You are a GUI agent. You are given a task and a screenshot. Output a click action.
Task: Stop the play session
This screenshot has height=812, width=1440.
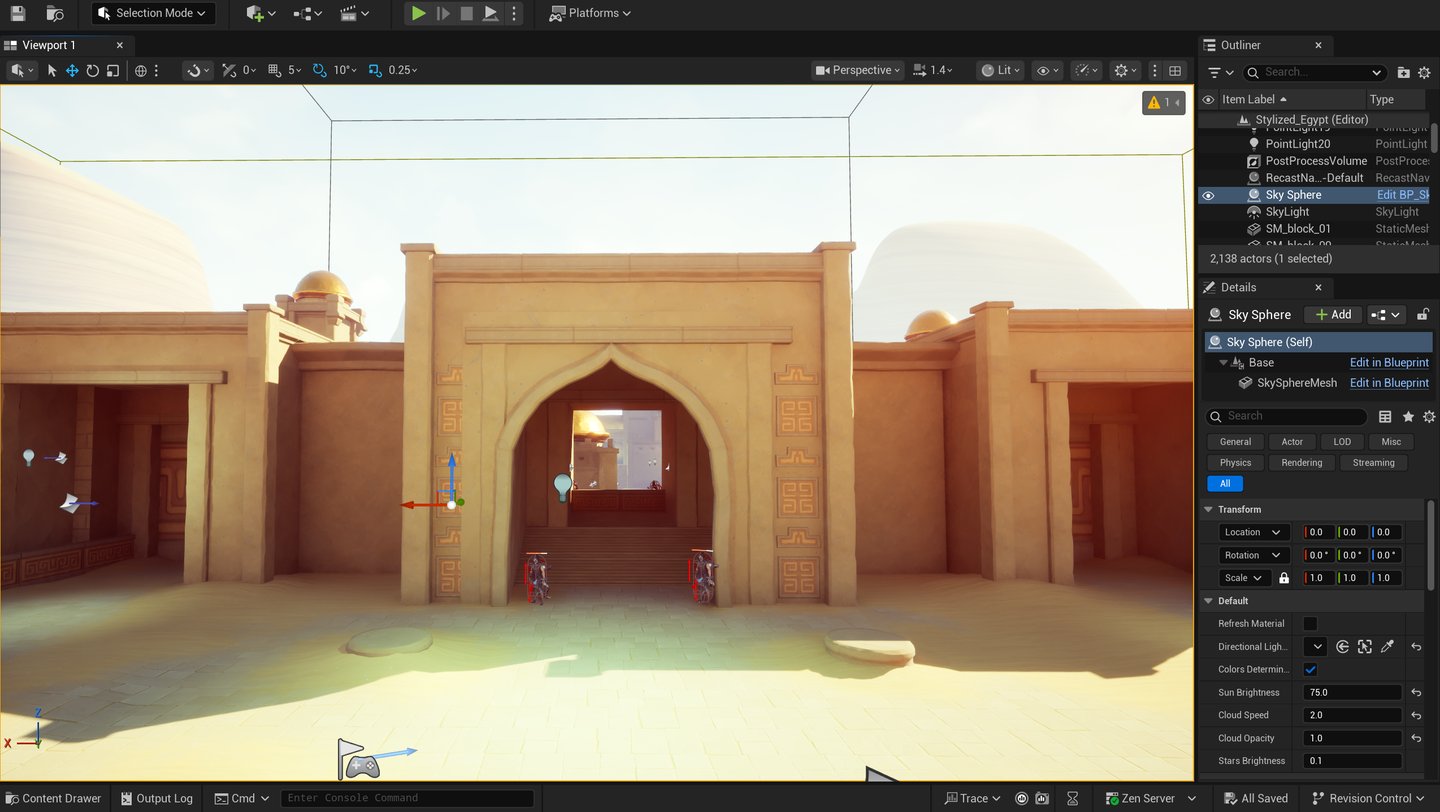[x=467, y=13]
